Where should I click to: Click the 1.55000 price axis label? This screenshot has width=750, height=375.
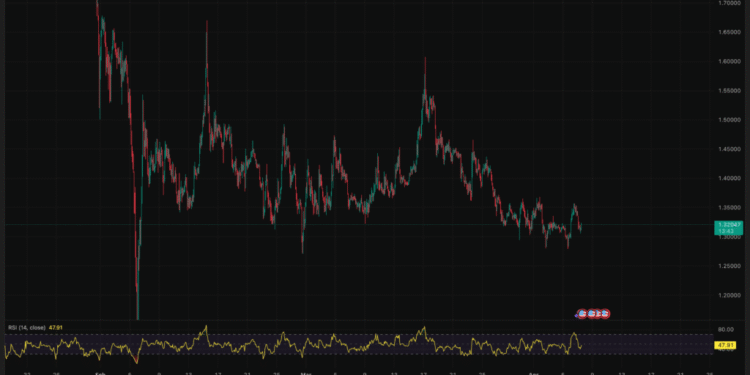pos(730,91)
